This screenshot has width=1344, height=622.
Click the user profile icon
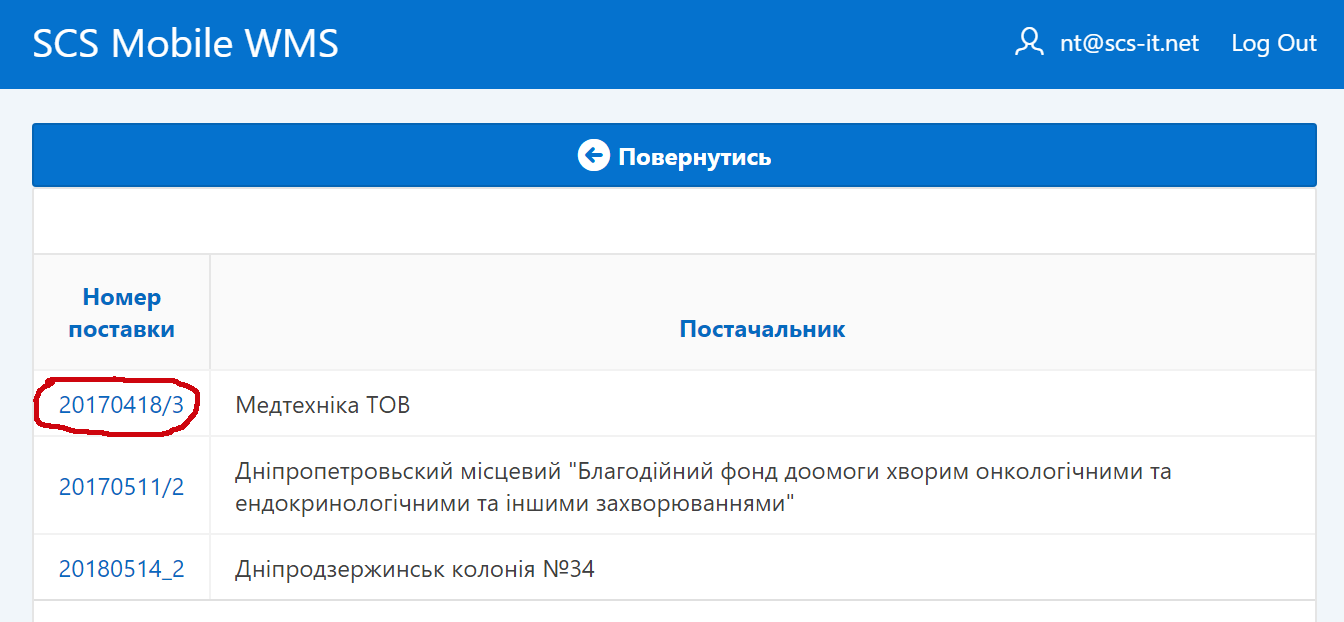pyautogui.click(x=1029, y=42)
